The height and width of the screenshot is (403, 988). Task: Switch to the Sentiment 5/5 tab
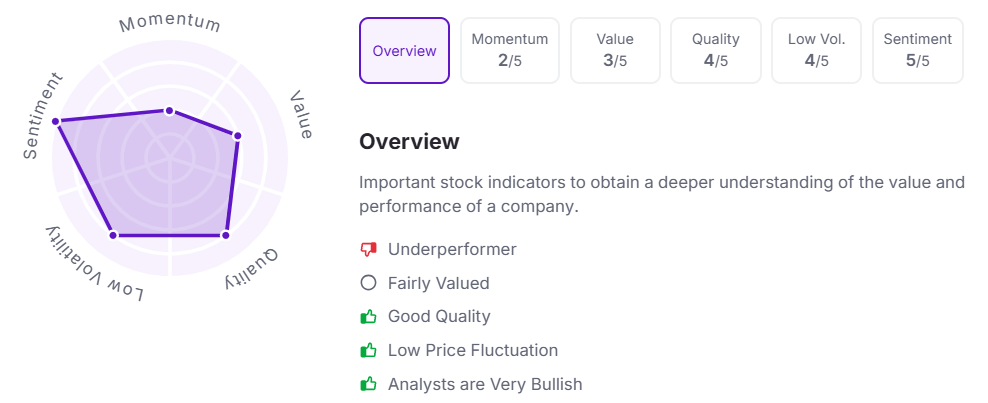point(917,50)
